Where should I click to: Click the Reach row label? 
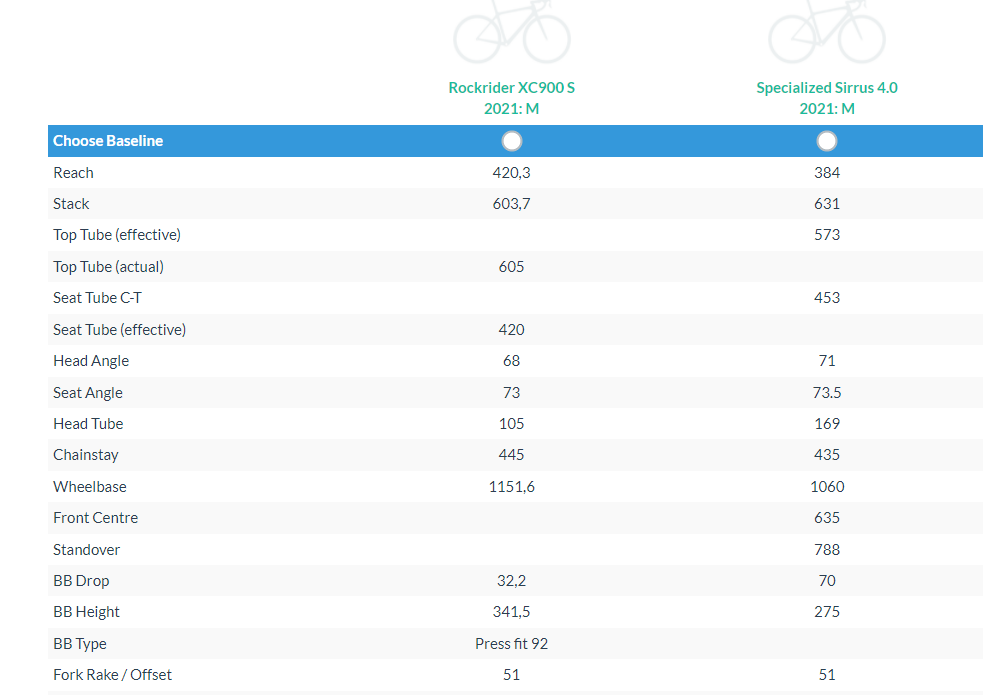[73, 172]
